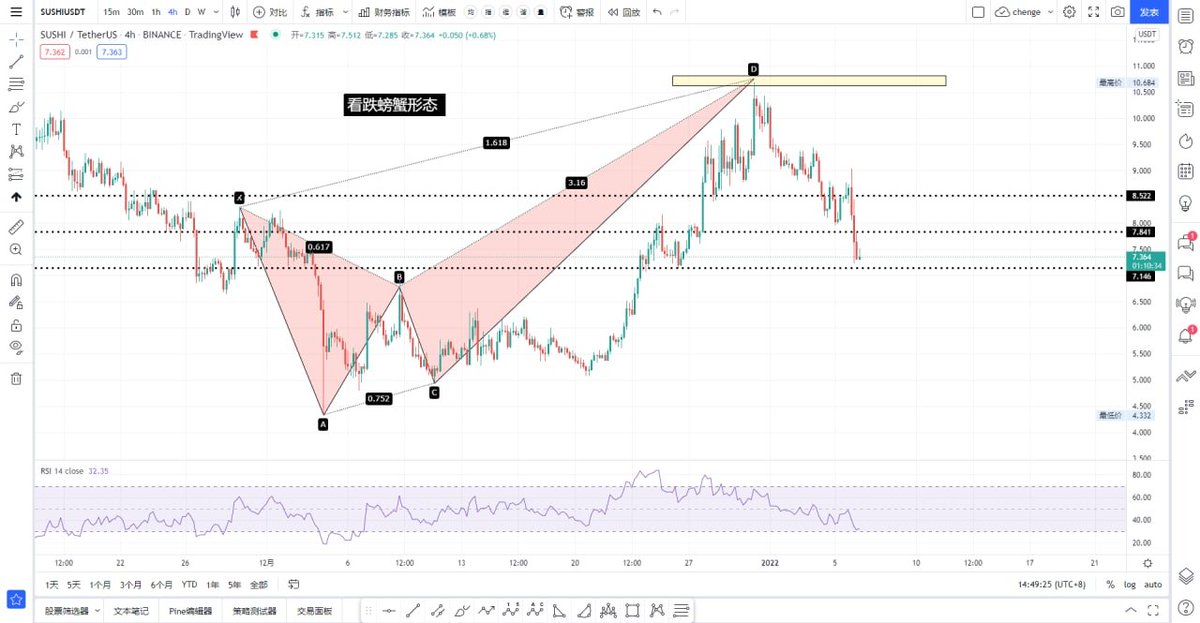
Task: Toggle stay in drawing mode
Action: pos(16,303)
